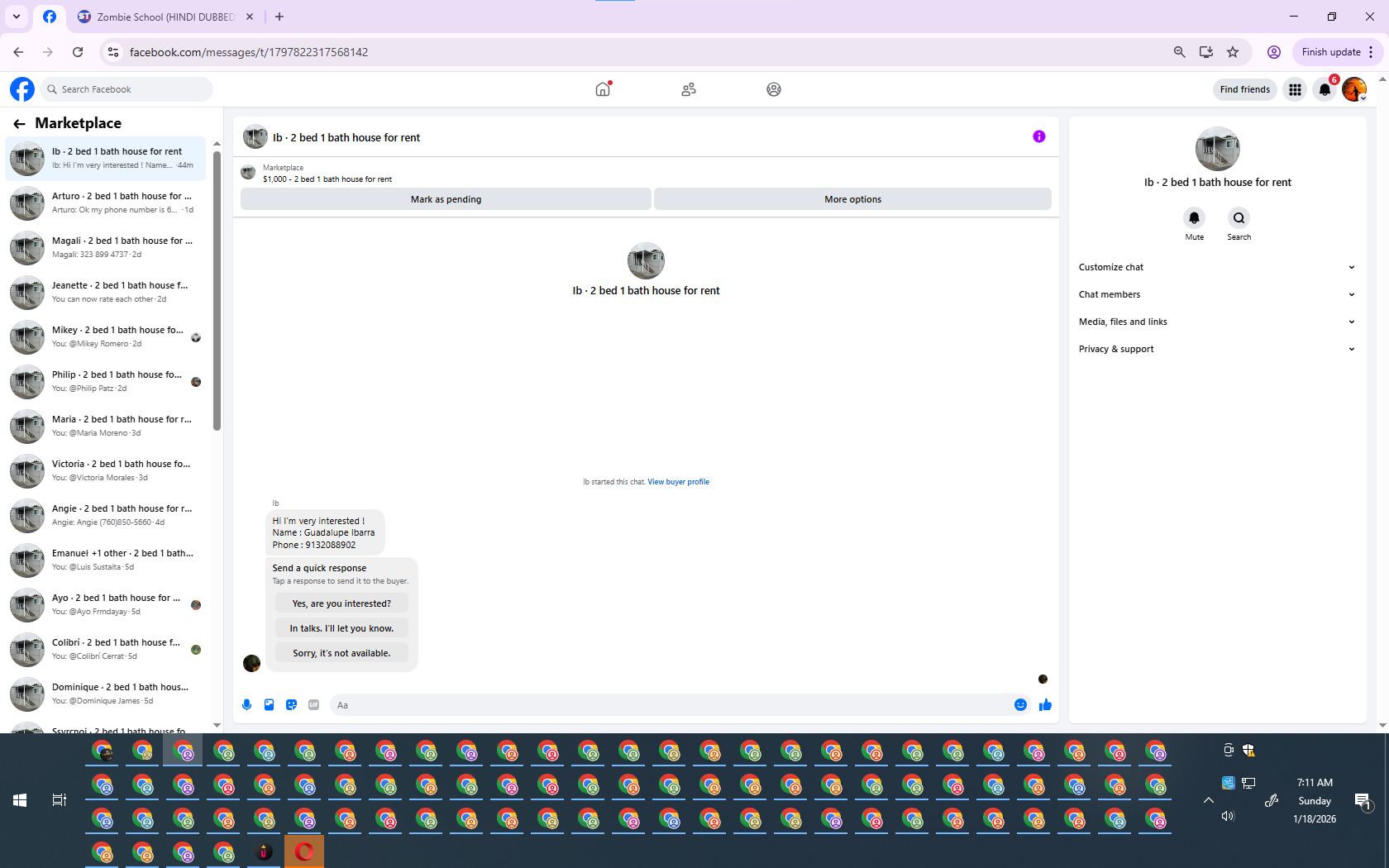The width and height of the screenshot is (1389, 868).
Task: Open the Facebook Home icon
Action: click(603, 89)
